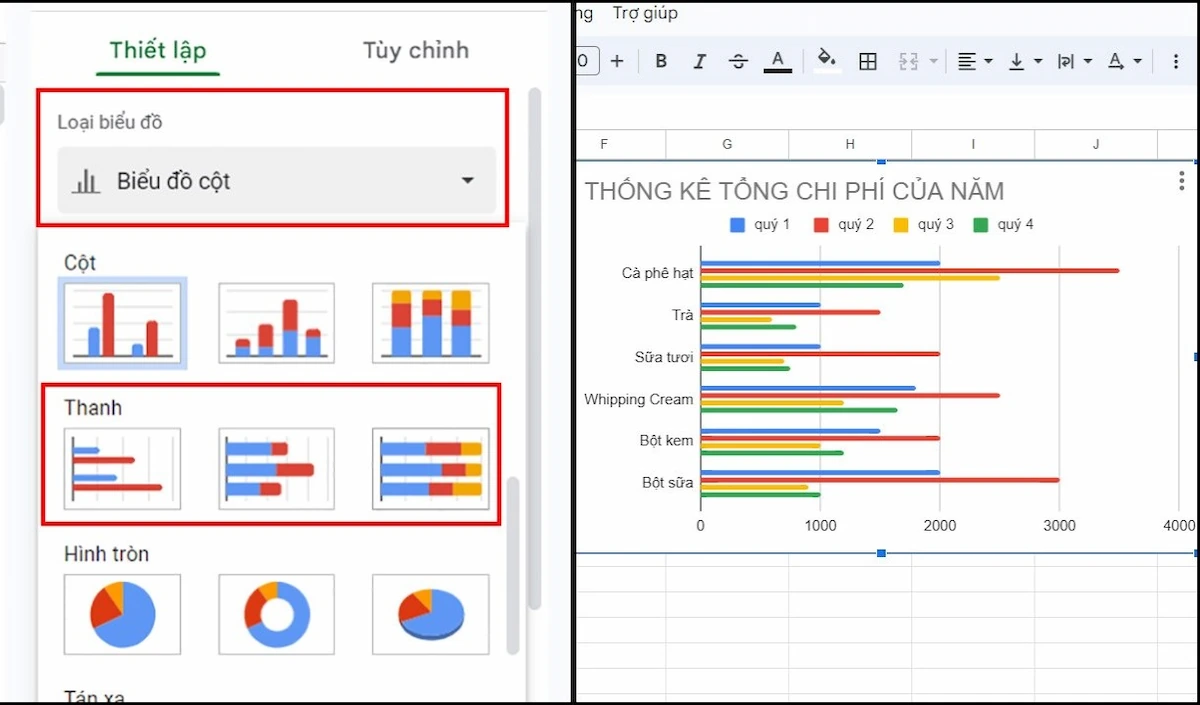Select the stacked bar chart under Thanh
This screenshot has height=705, width=1200.
click(277, 469)
